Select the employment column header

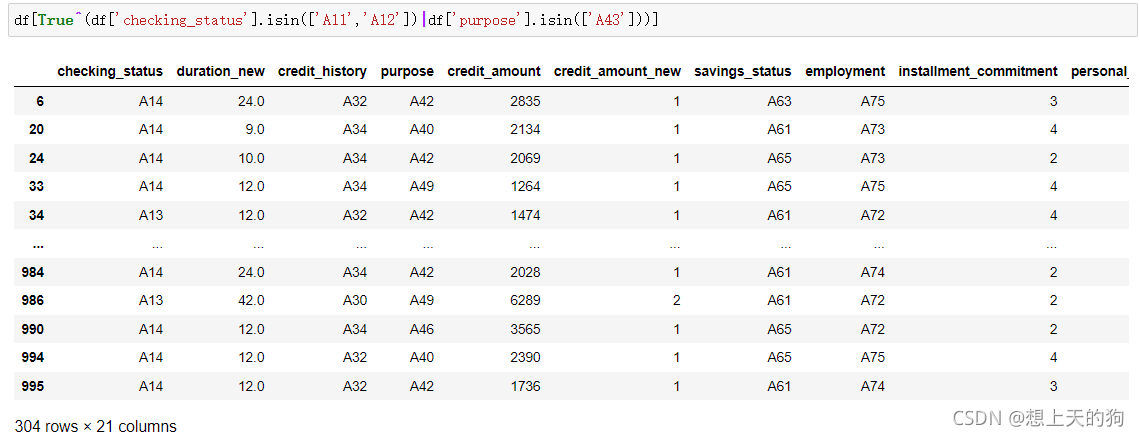tap(846, 71)
